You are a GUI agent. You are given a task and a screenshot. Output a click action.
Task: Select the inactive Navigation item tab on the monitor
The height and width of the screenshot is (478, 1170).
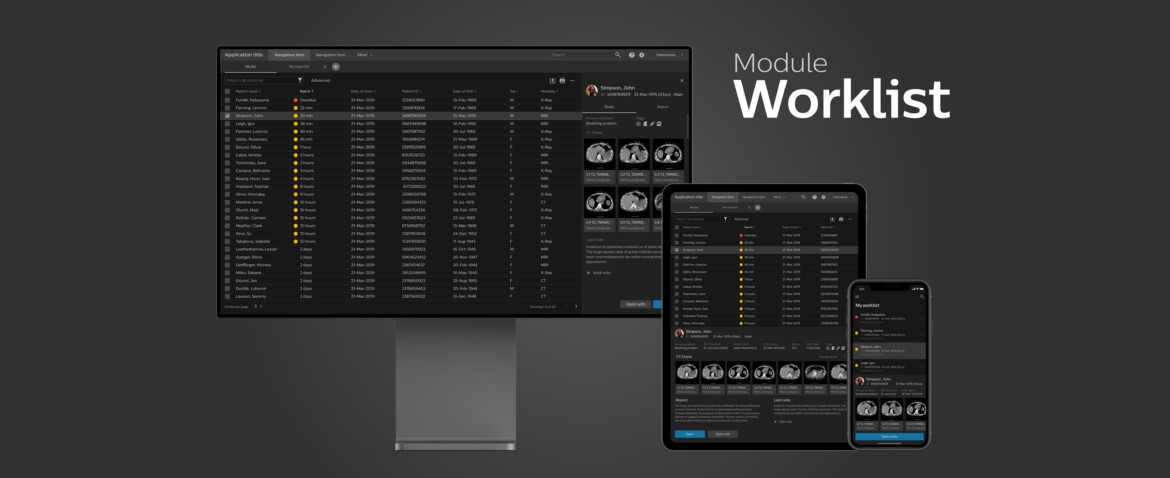pos(331,54)
